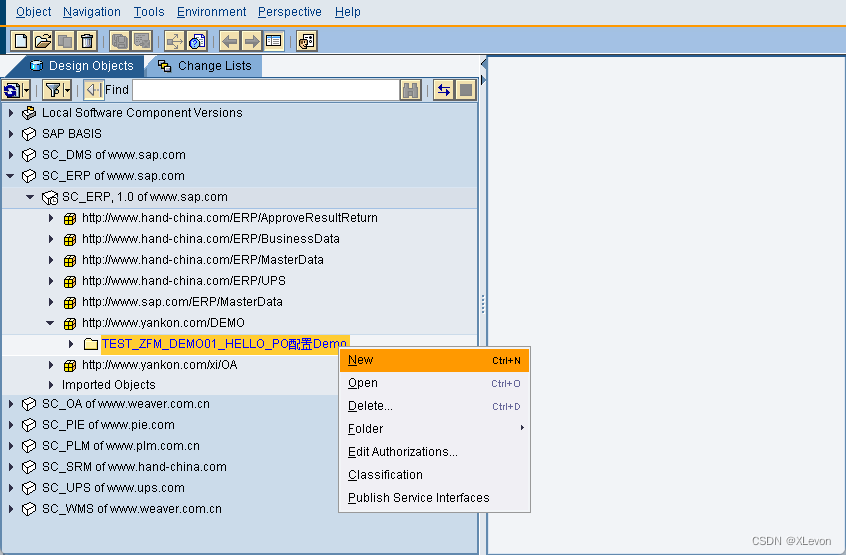This screenshot has height=555, width=846.
Task: Switch to the Design Objects tab
Action: click(81, 66)
